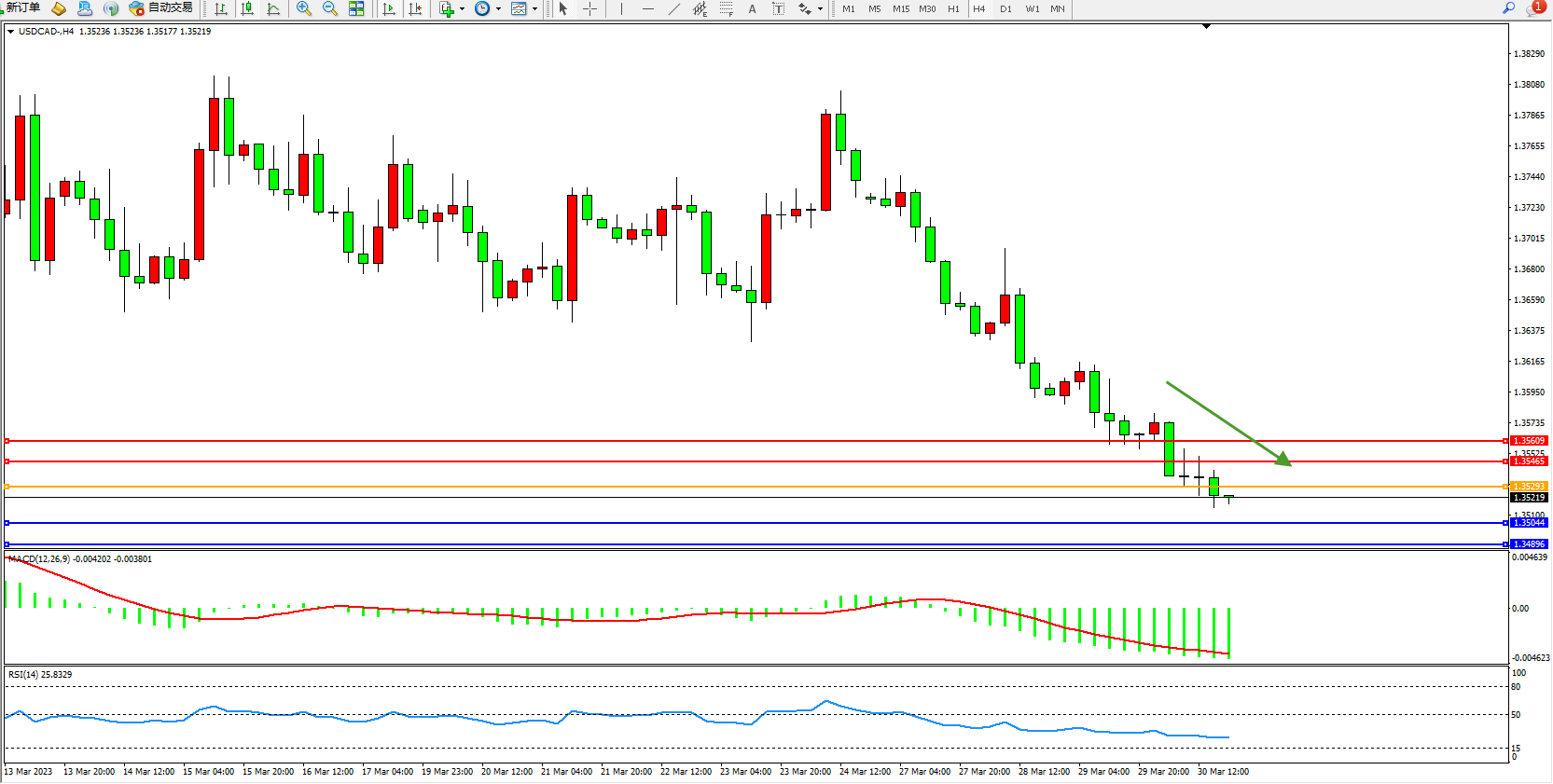This screenshot has width=1553, height=784.
Task: Switch to the D1 timeframe
Action: tap(1005, 8)
